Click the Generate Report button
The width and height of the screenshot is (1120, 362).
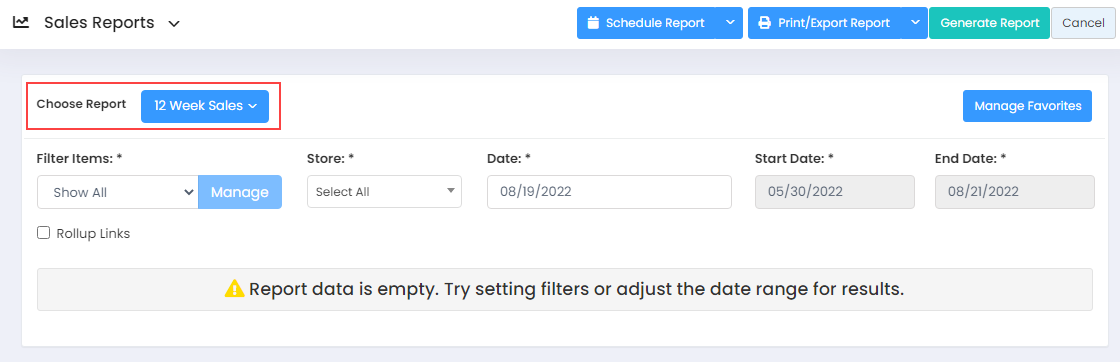click(x=989, y=23)
